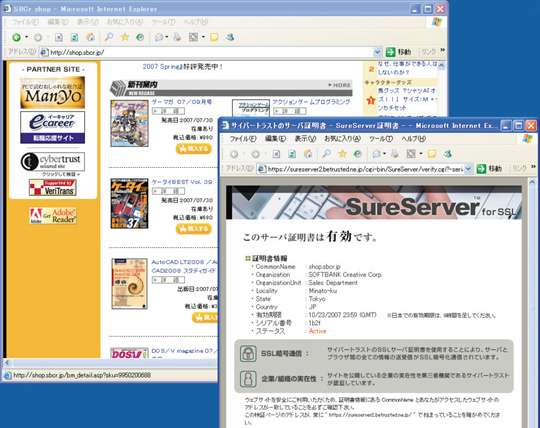The image size is (540, 428).
Task: Open Favorites star in SBCr shop toolbar
Action: tap(125, 37)
